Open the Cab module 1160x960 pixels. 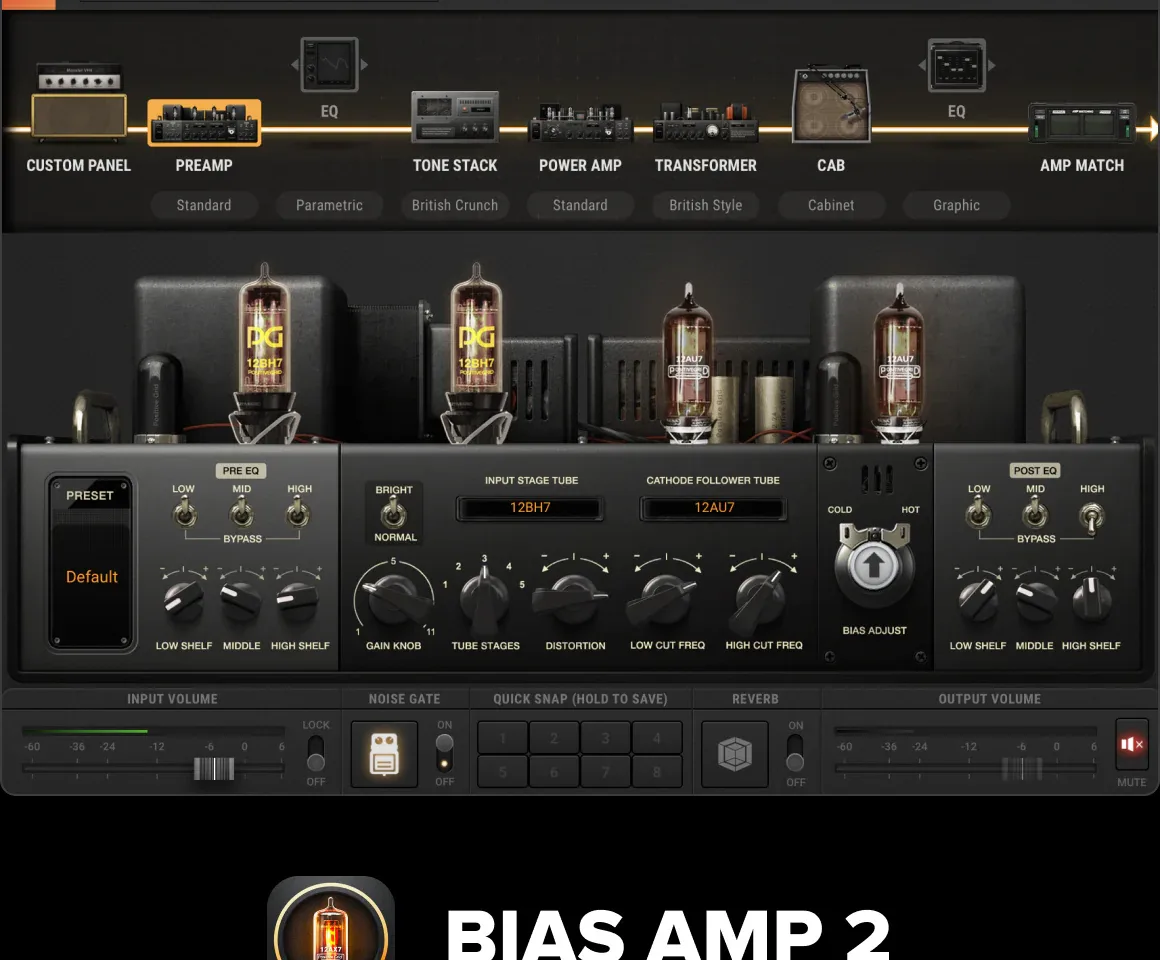831,104
